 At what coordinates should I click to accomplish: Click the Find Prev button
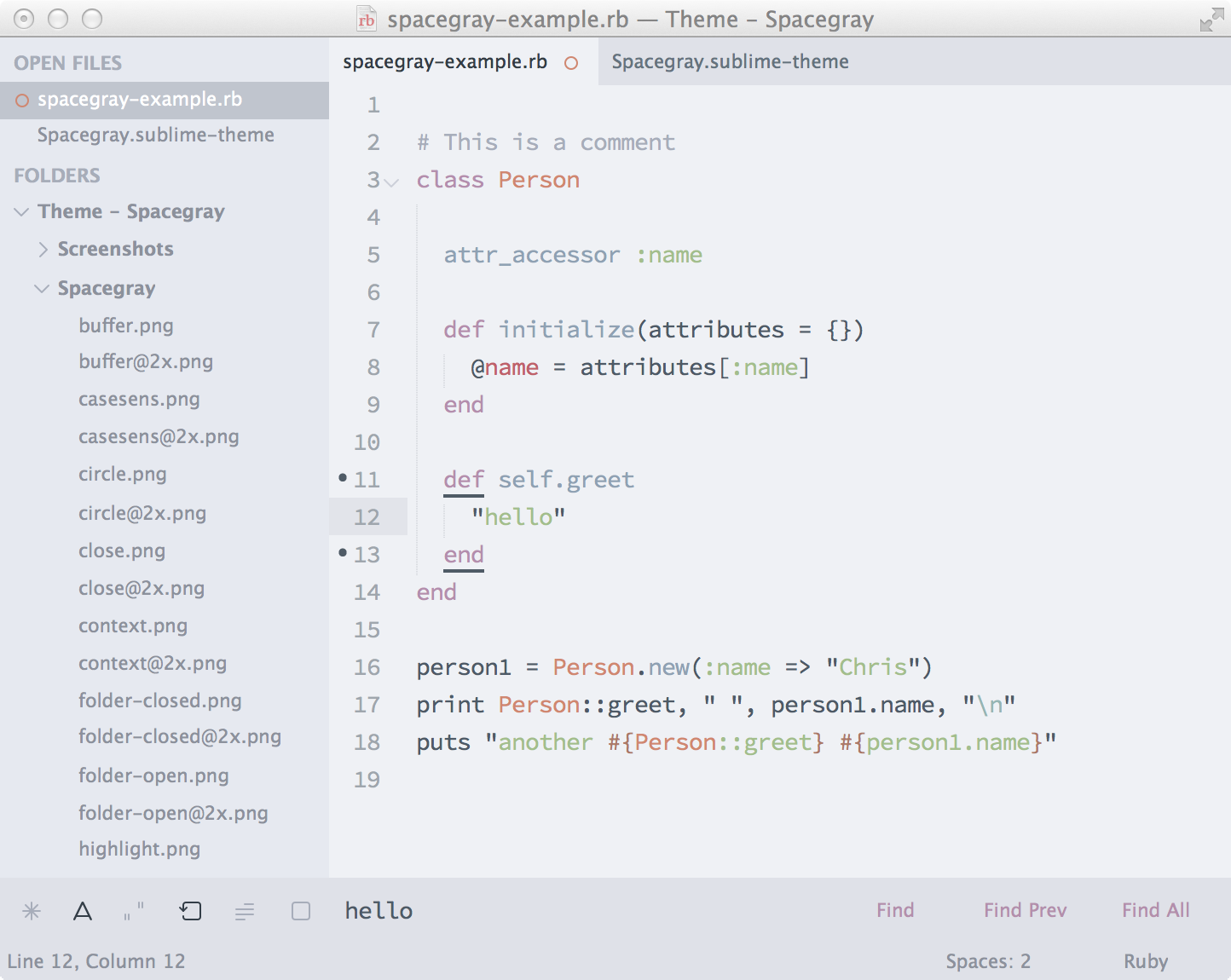point(1025,910)
